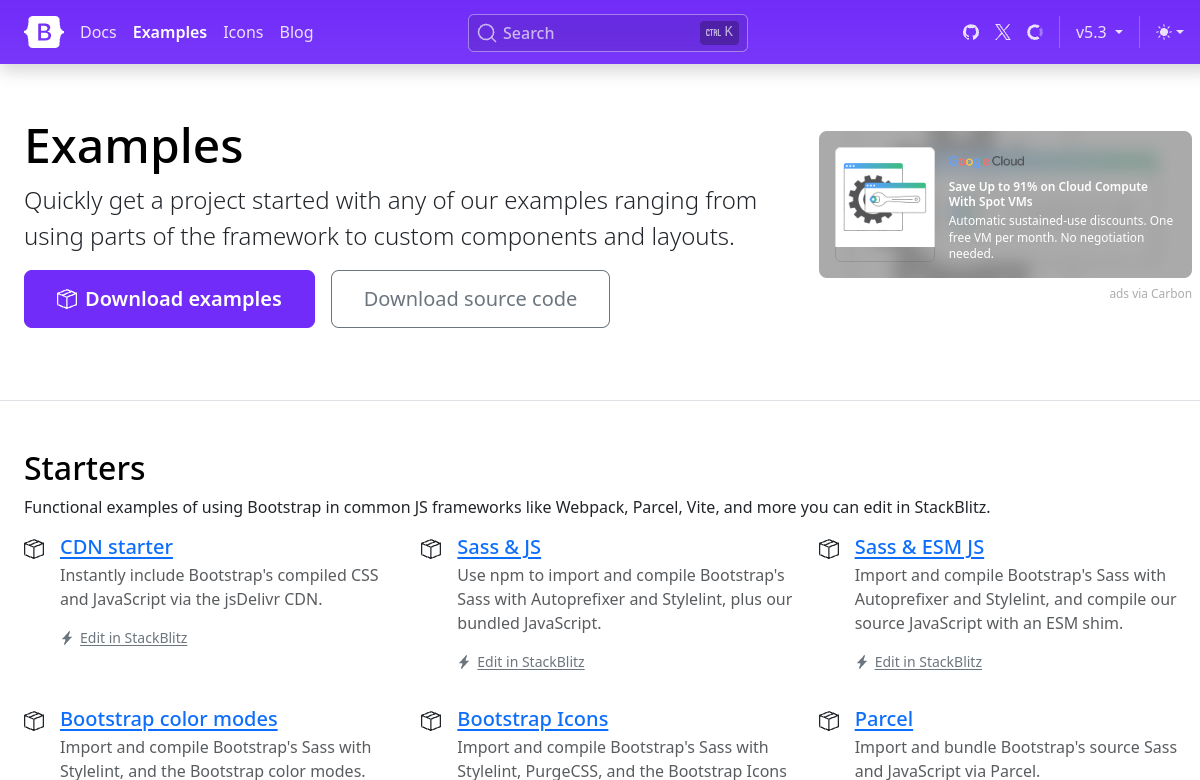Edit Sass & JS in StackBlitz
Image resolution: width=1200 pixels, height=780 pixels.
531,662
